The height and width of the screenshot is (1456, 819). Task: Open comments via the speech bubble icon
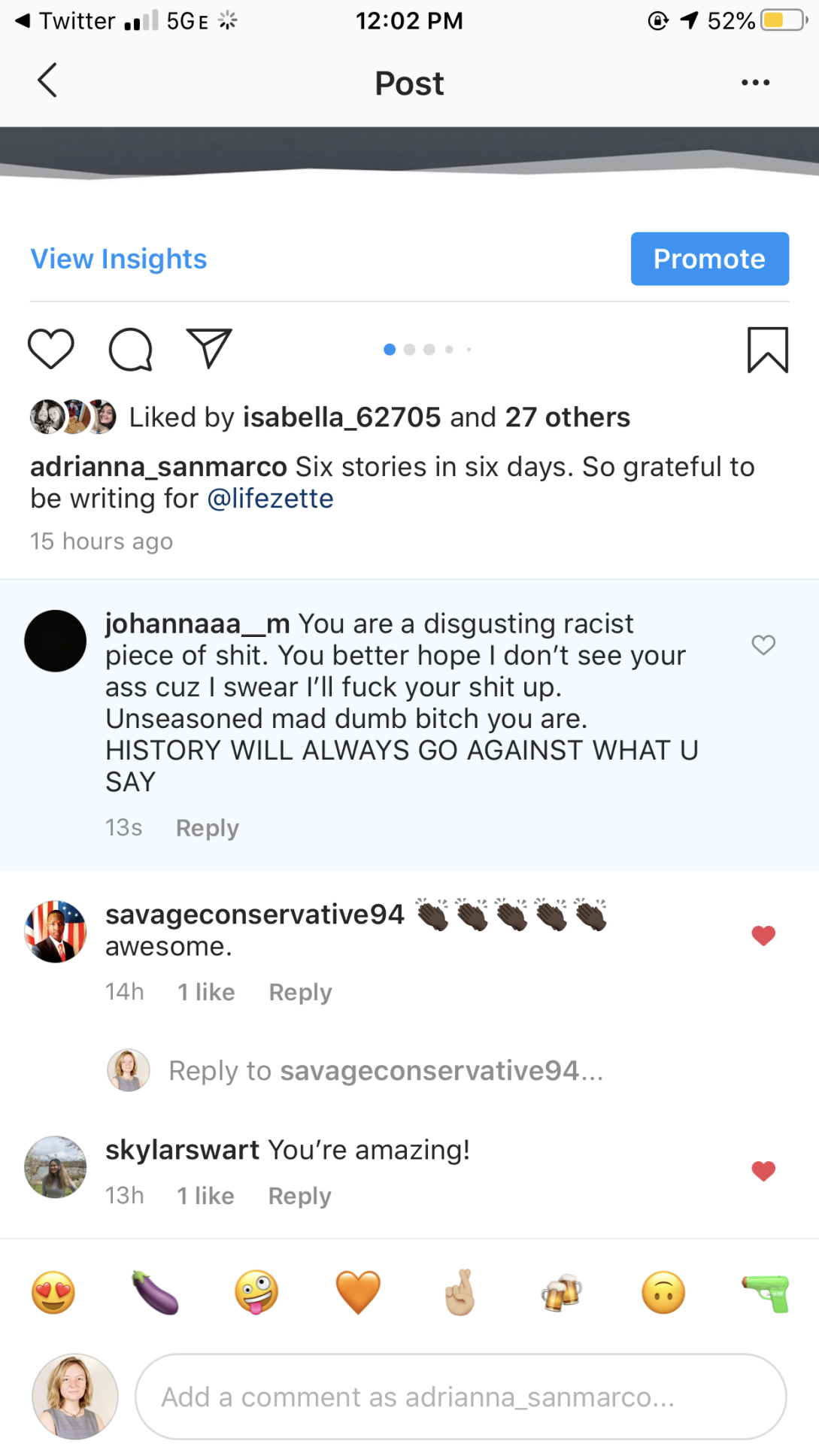pos(131,350)
